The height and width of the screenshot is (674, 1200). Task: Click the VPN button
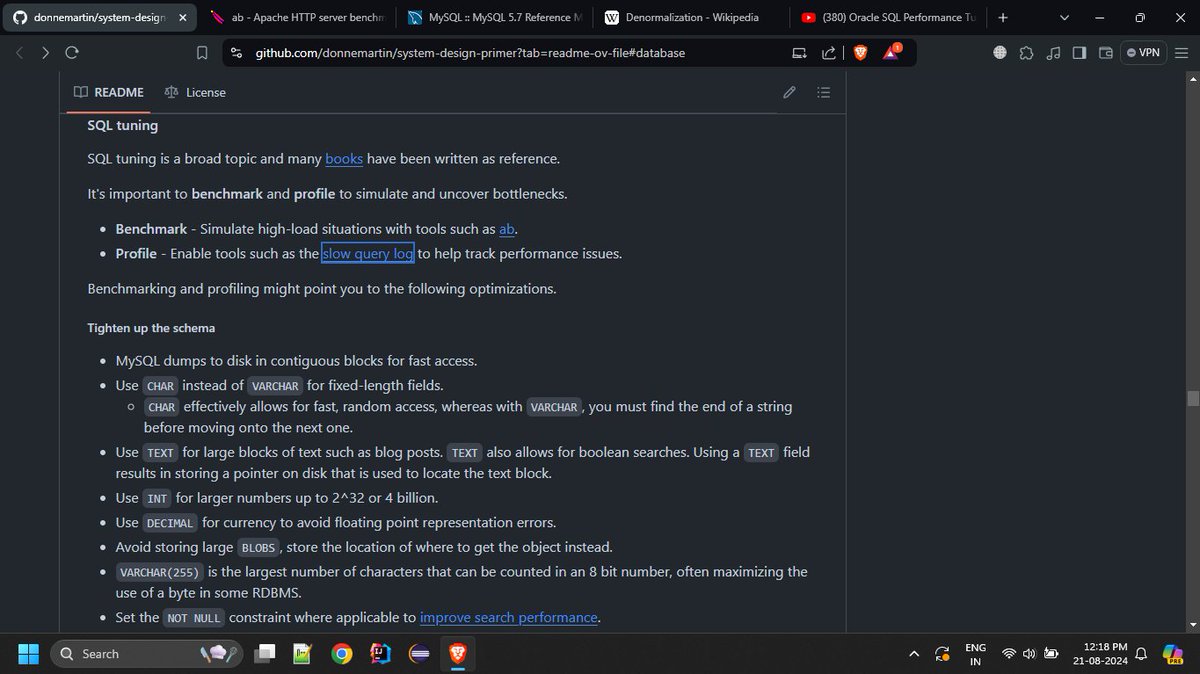pyautogui.click(x=1143, y=53)
